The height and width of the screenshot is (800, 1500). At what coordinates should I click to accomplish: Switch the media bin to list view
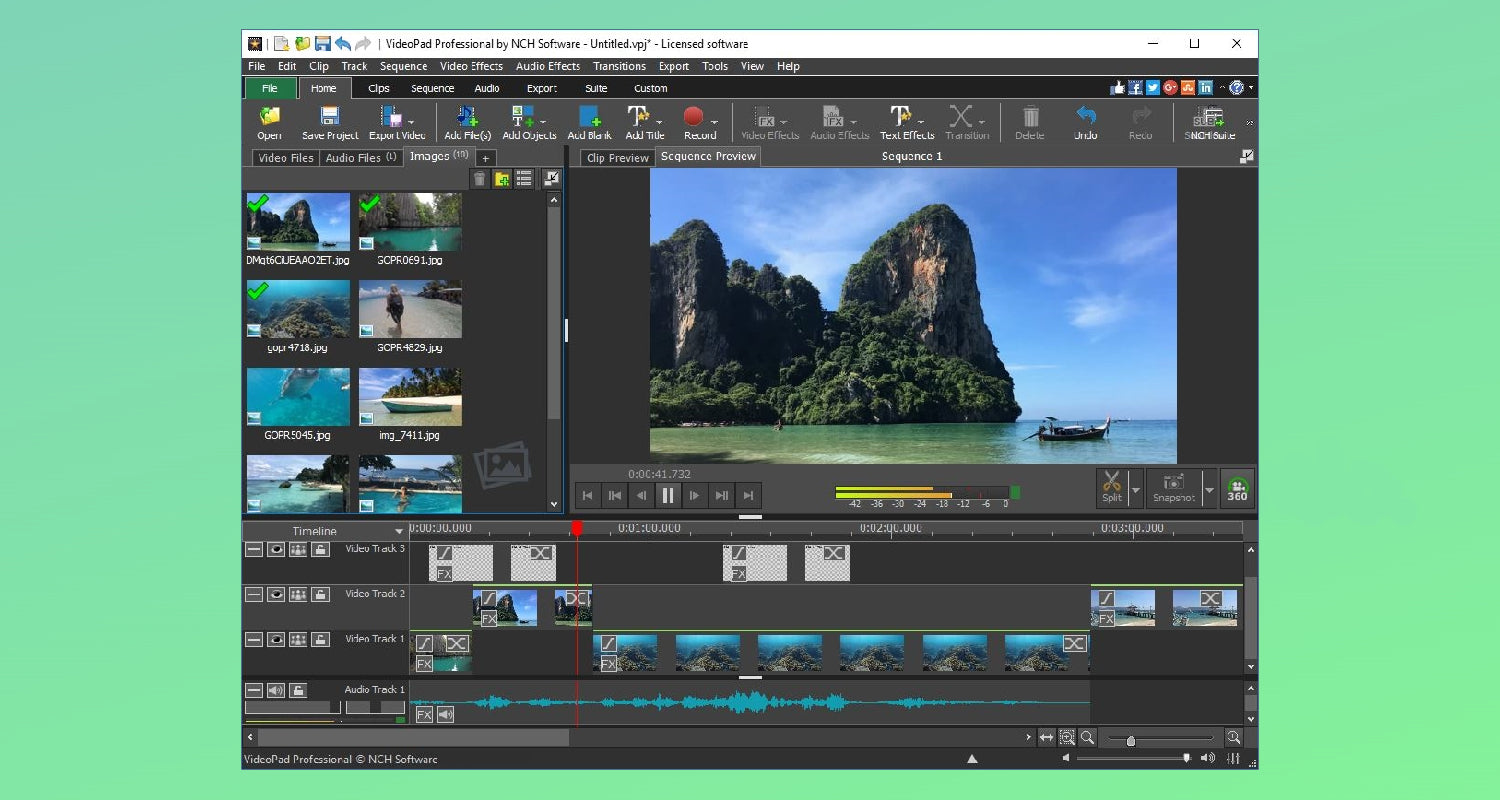(524, 179)
